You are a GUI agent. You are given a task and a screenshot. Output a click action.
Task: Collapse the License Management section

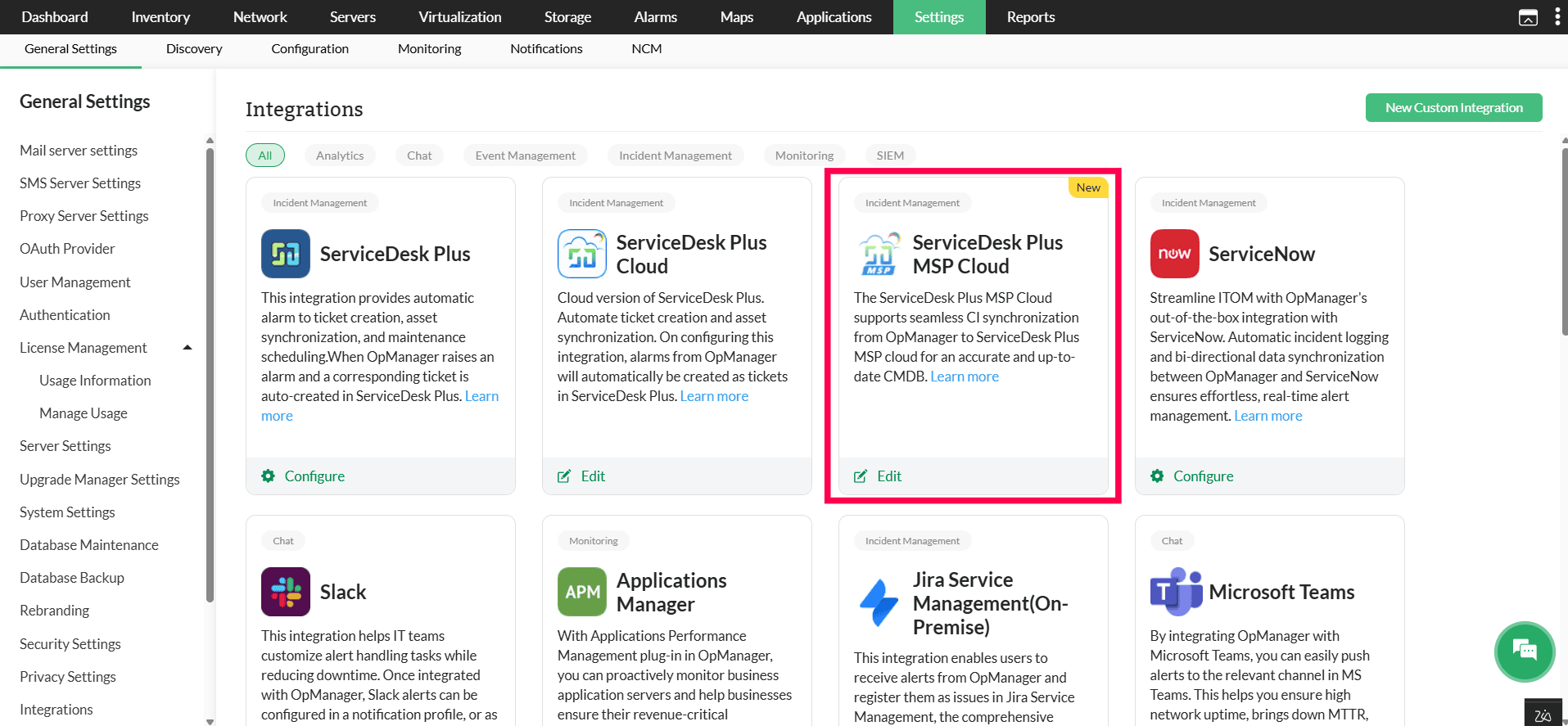tap(188, 348)
